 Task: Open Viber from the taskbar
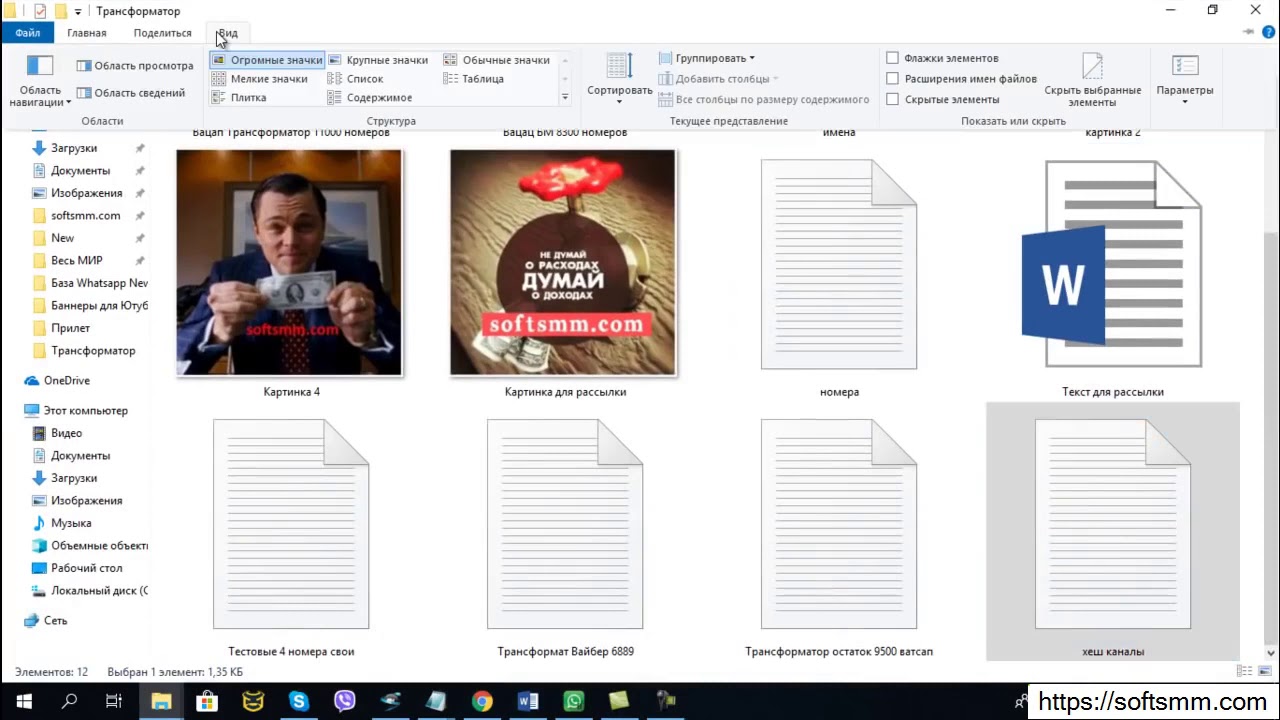pyautogui.click(x=345, y=701)
